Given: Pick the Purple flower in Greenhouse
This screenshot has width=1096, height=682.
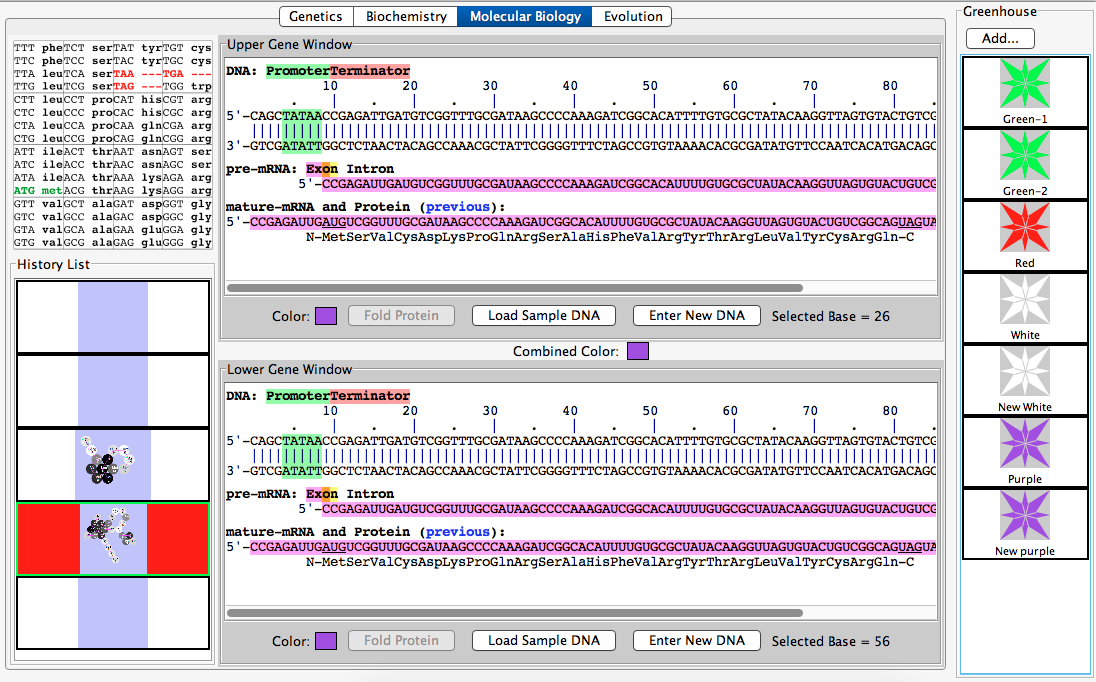Looking at the screenshot, I should tap(1024, 444).
